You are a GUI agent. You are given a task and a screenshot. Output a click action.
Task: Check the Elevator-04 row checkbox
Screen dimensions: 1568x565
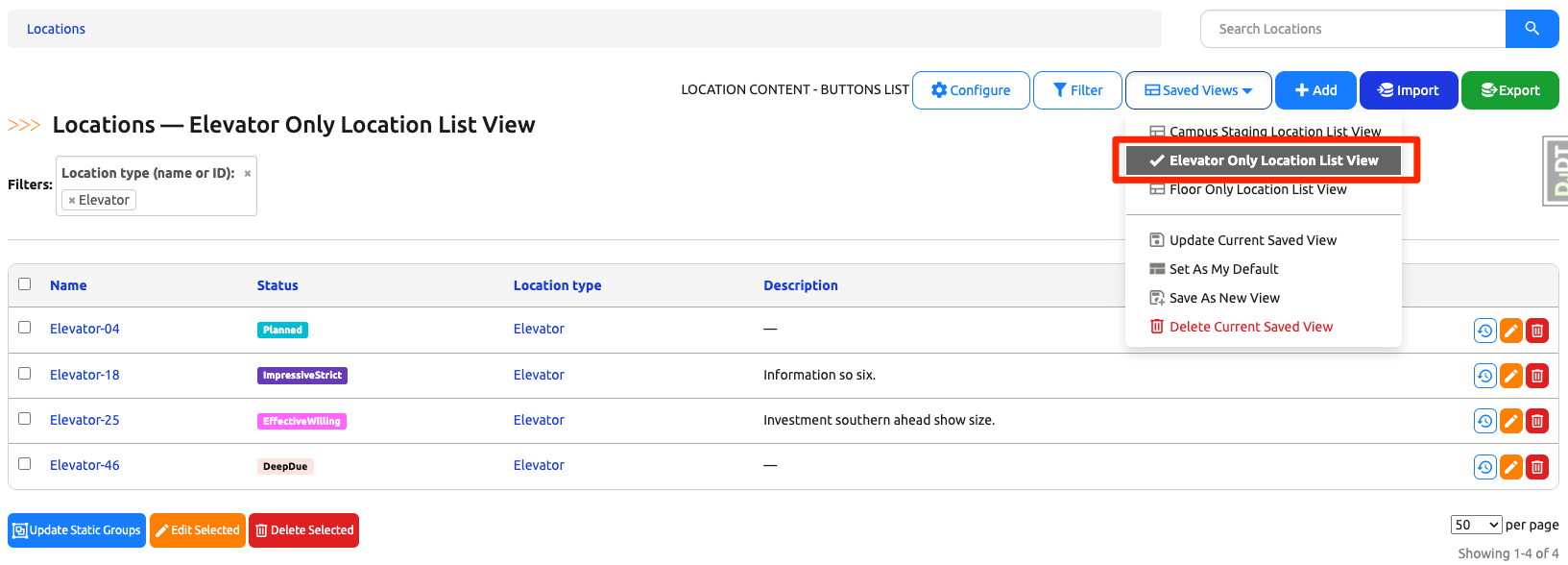(x=25, y=328)
